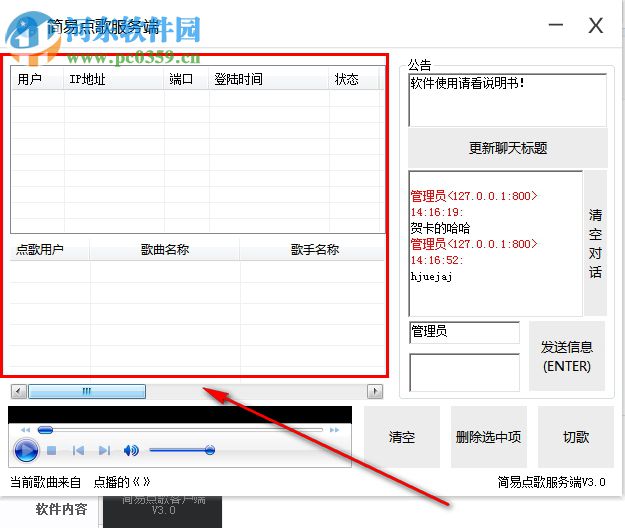Sort by 用户 column header
Image resolution: width=625 pixels, height=528 pixels.
(x=37, y=79)
